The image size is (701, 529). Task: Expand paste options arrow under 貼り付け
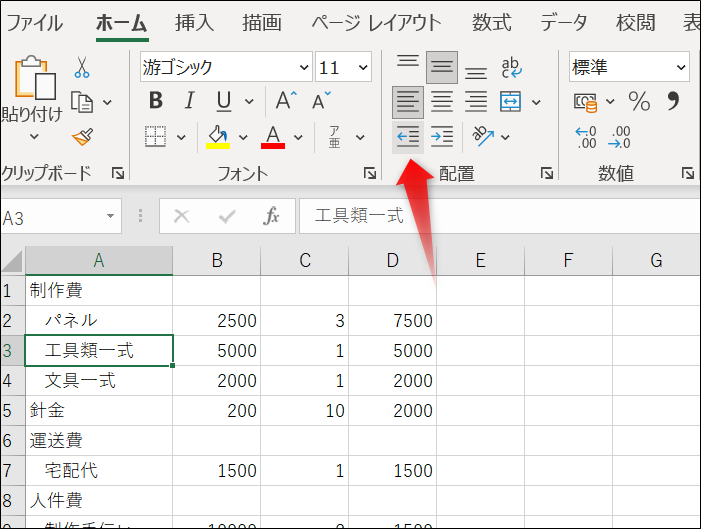click(x=34, y=136)
